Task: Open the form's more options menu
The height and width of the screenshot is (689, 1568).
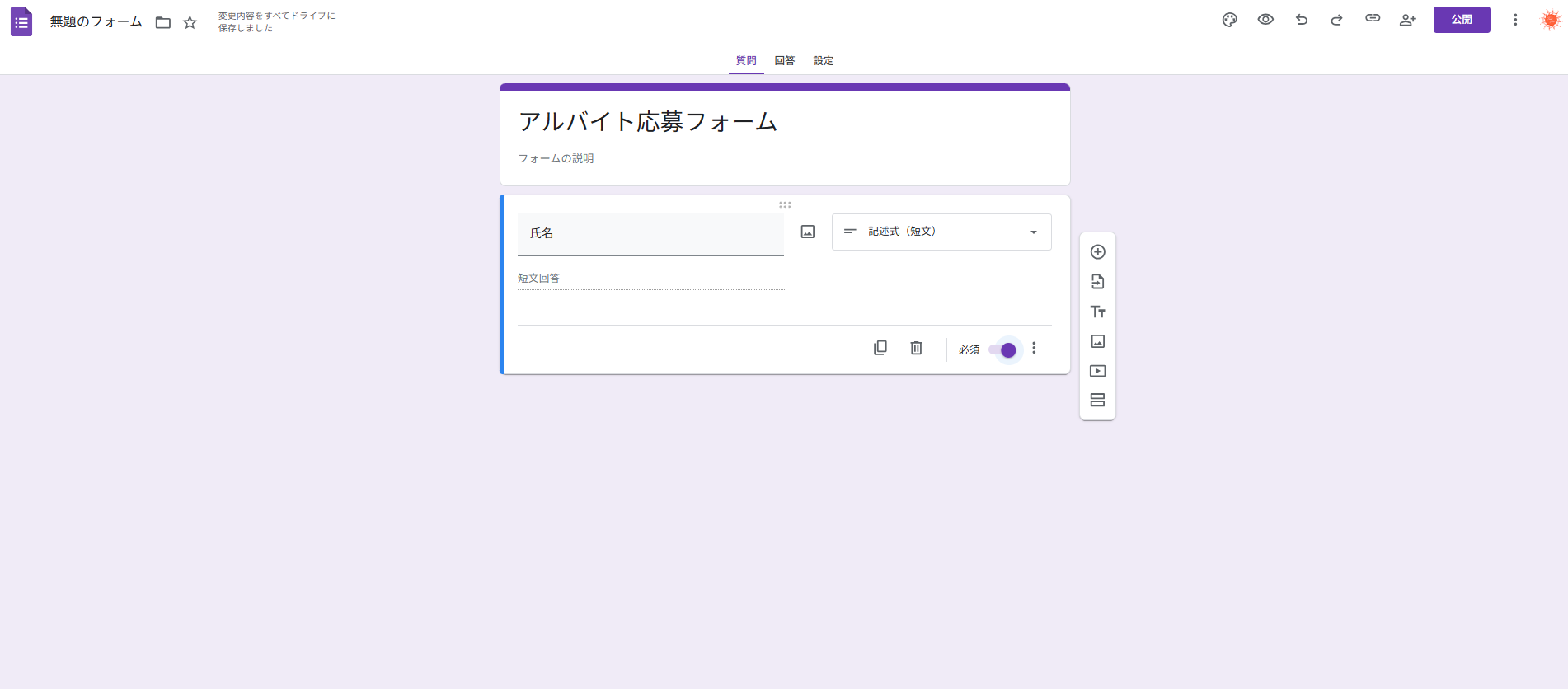Action: click(x=1514, y=20)
